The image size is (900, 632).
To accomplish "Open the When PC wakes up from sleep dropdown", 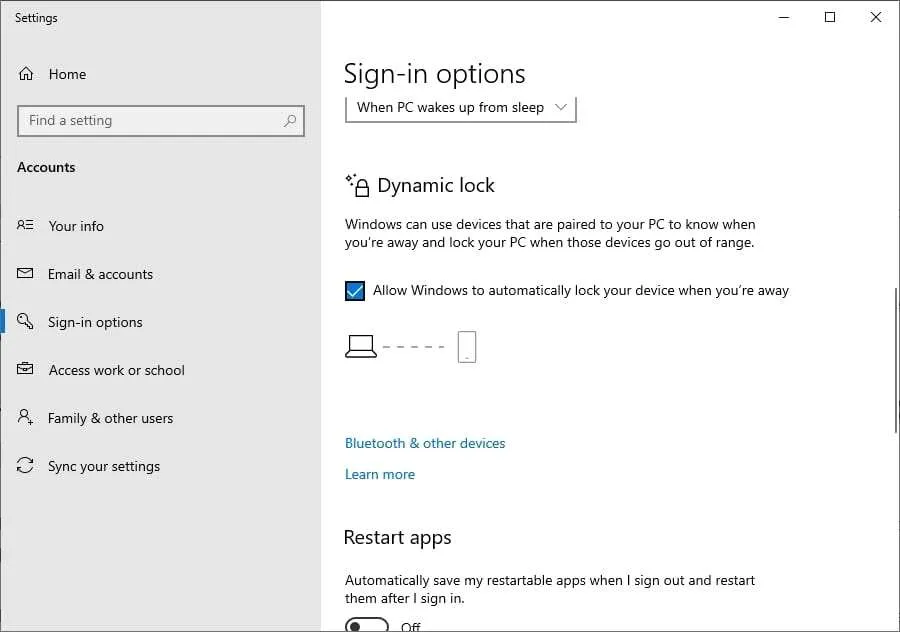I will tap(460, 108).
